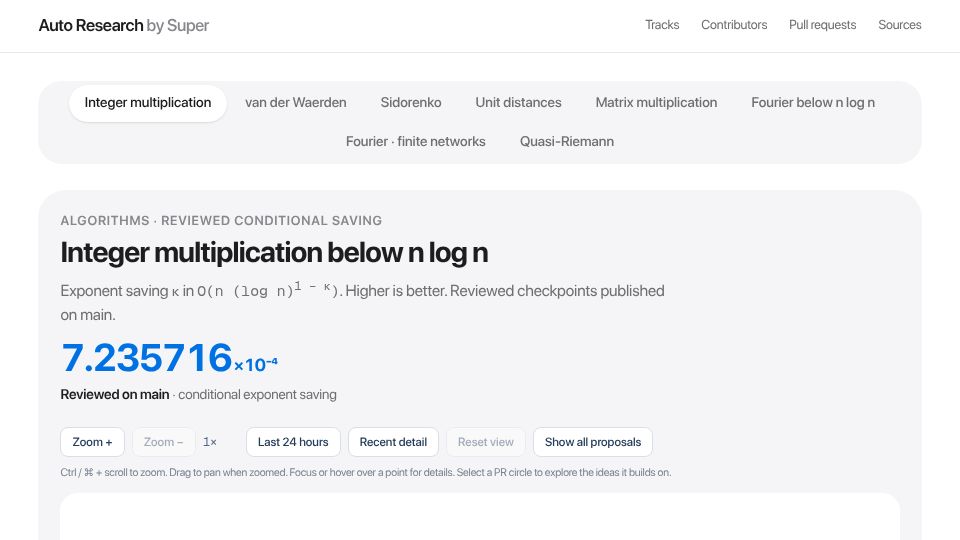Image resolution: width=960 pixels, height=540 pixels.
Task: Open Pull requests in the top navigation
Action: click(x=822, y=25)
